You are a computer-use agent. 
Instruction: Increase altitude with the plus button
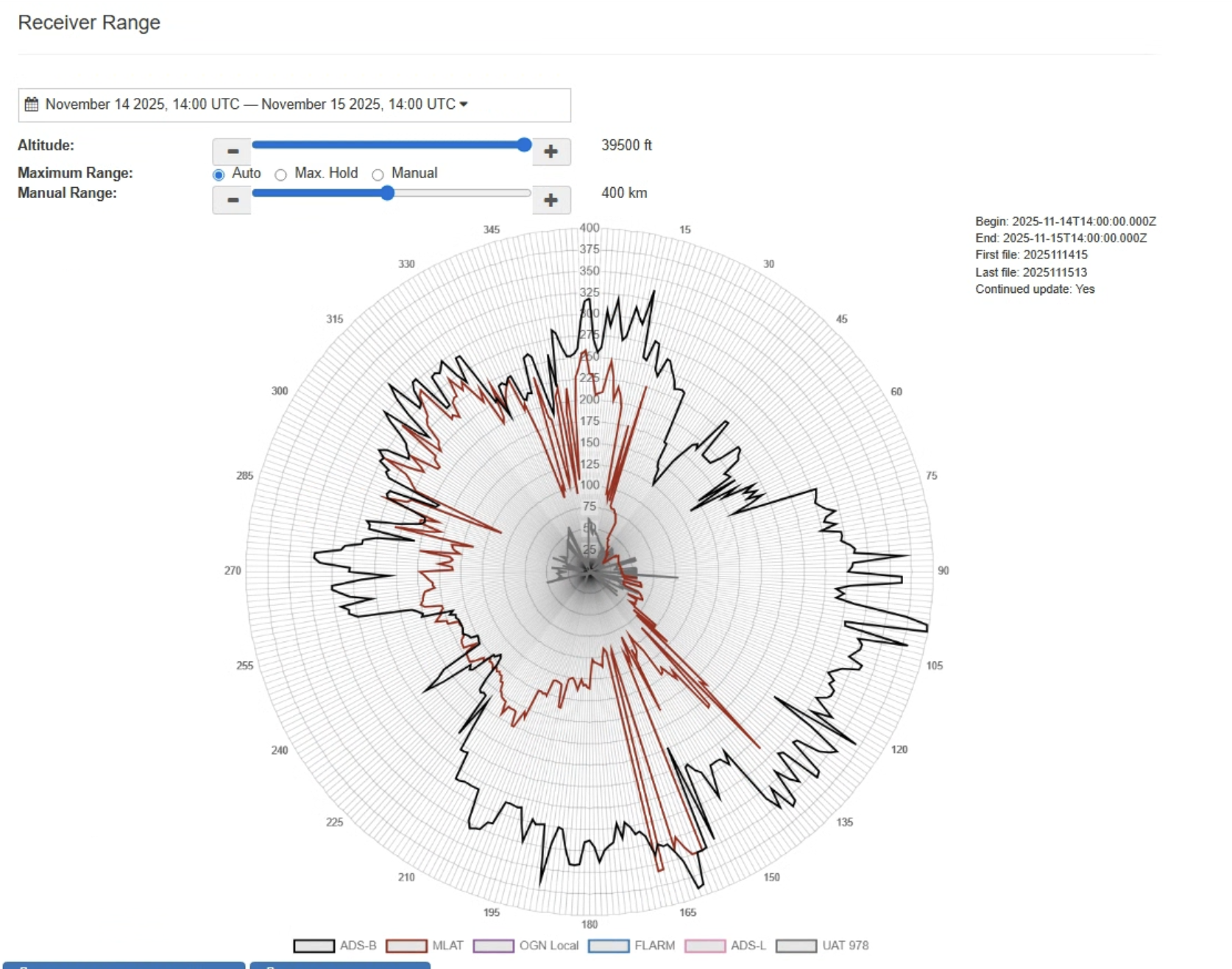[550, 152]
